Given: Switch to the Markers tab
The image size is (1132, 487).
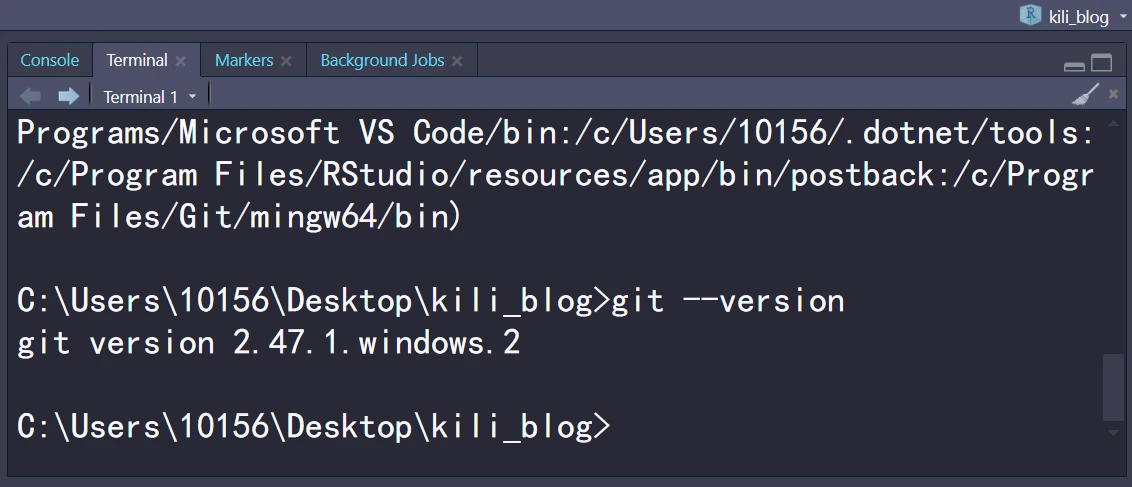Looking at the screenshot, I should pyautogui.click(x=243, y=60).
